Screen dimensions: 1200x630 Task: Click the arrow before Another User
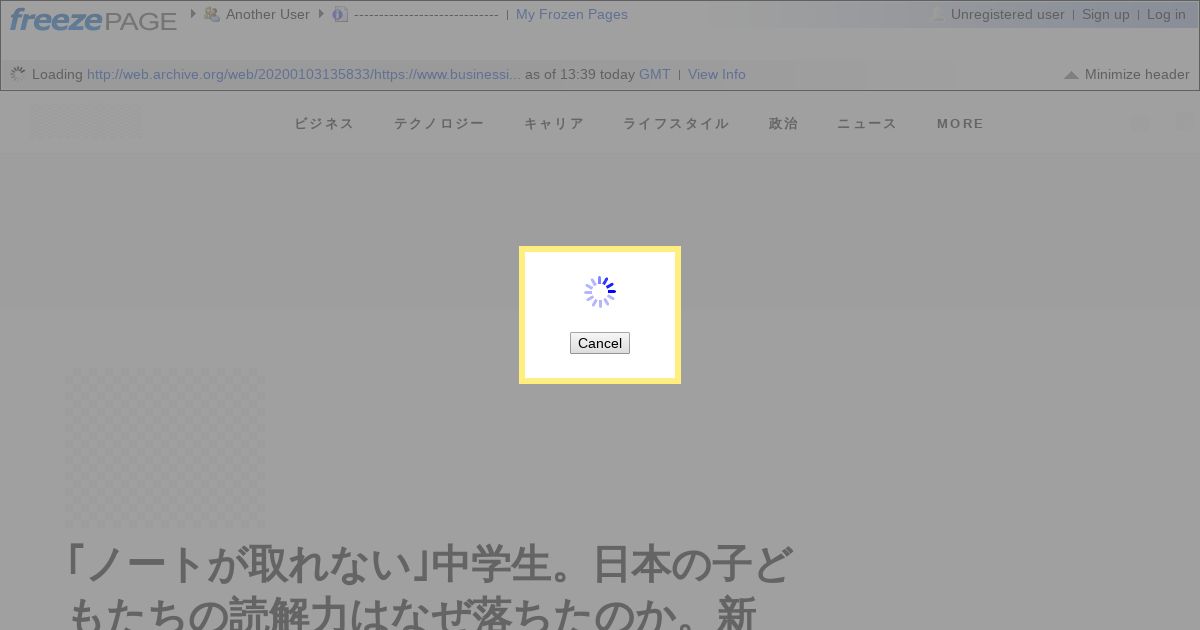coord(193,14)
